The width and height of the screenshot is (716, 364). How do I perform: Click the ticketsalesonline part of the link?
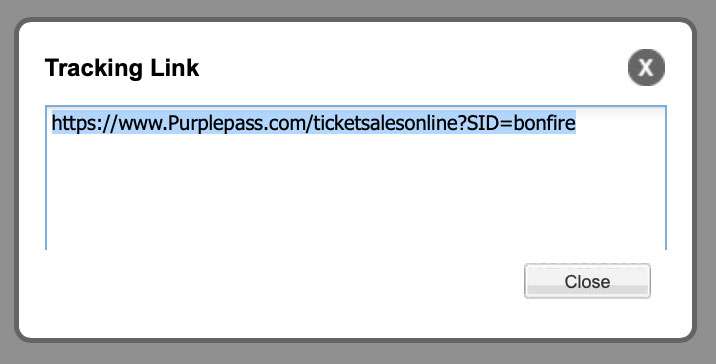click(384, 123)
